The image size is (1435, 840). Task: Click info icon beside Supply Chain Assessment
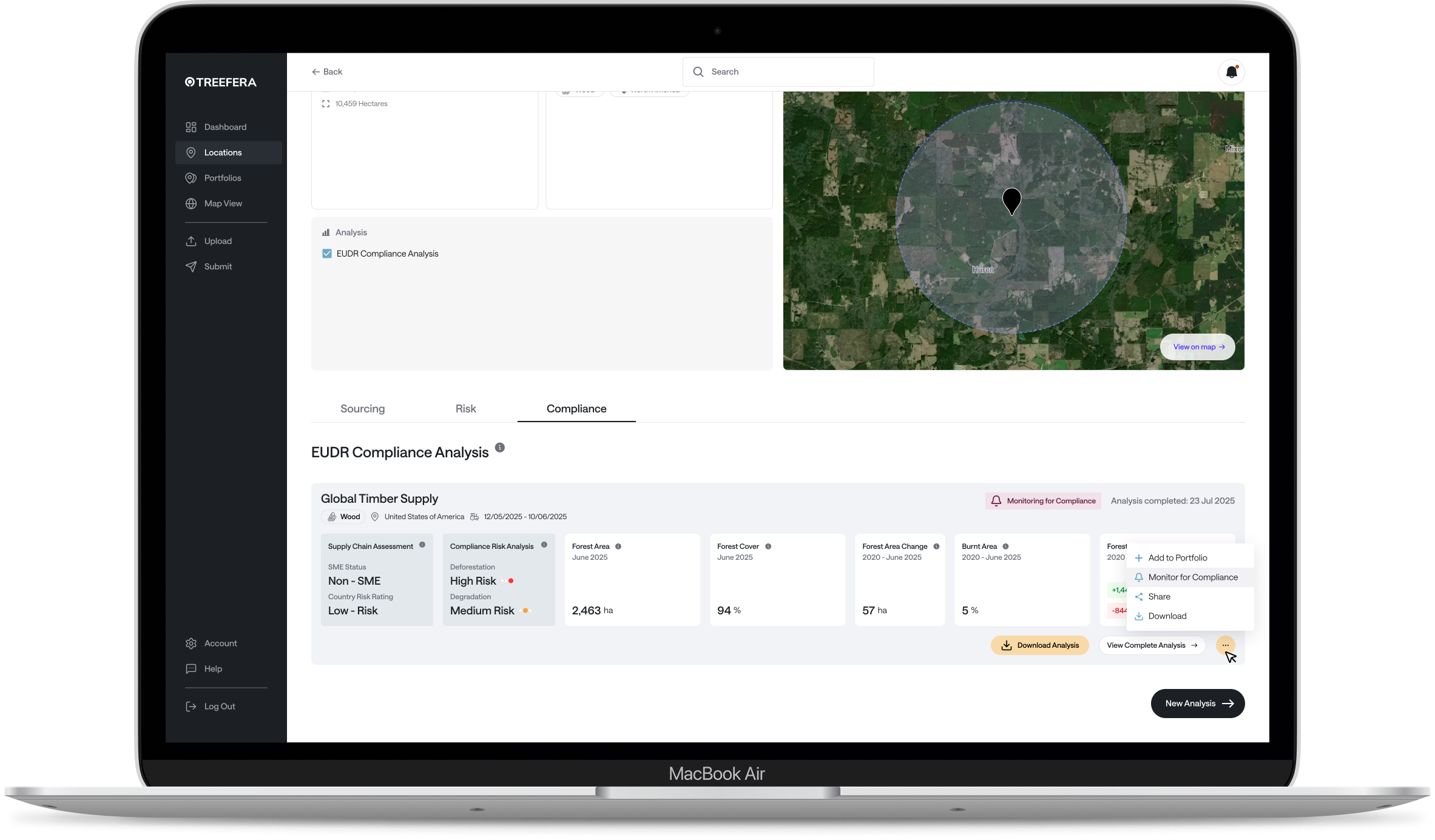pyautogui.click(x=422, y=545)
